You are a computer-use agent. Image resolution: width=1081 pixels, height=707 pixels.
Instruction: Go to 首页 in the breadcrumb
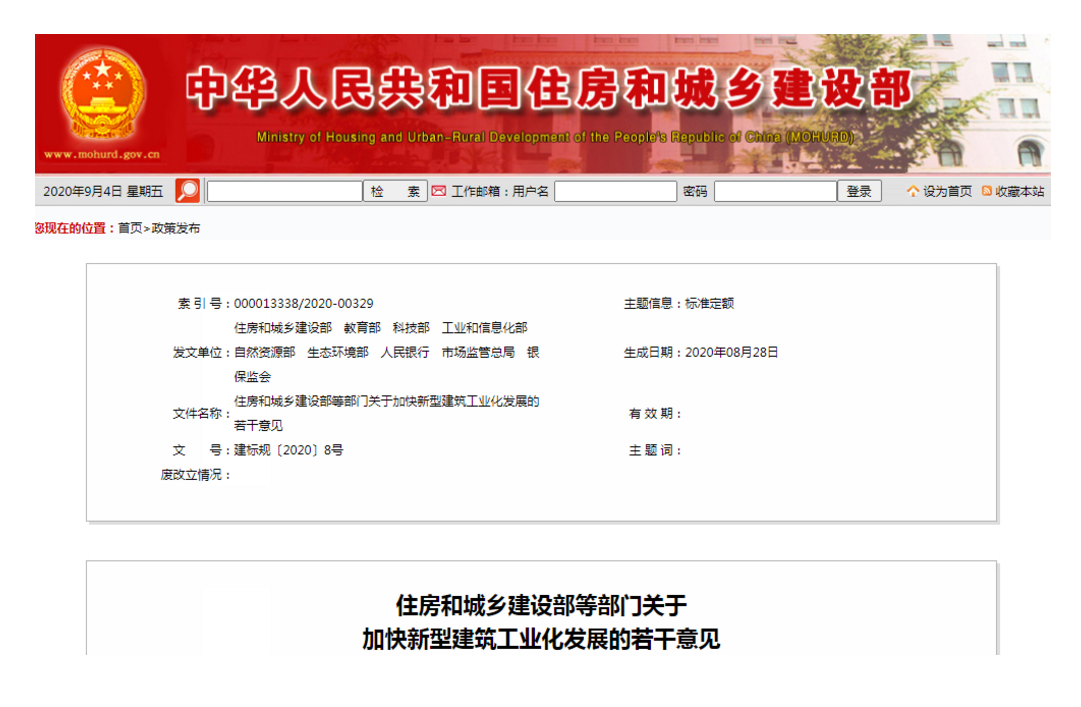tap(130, 228)
